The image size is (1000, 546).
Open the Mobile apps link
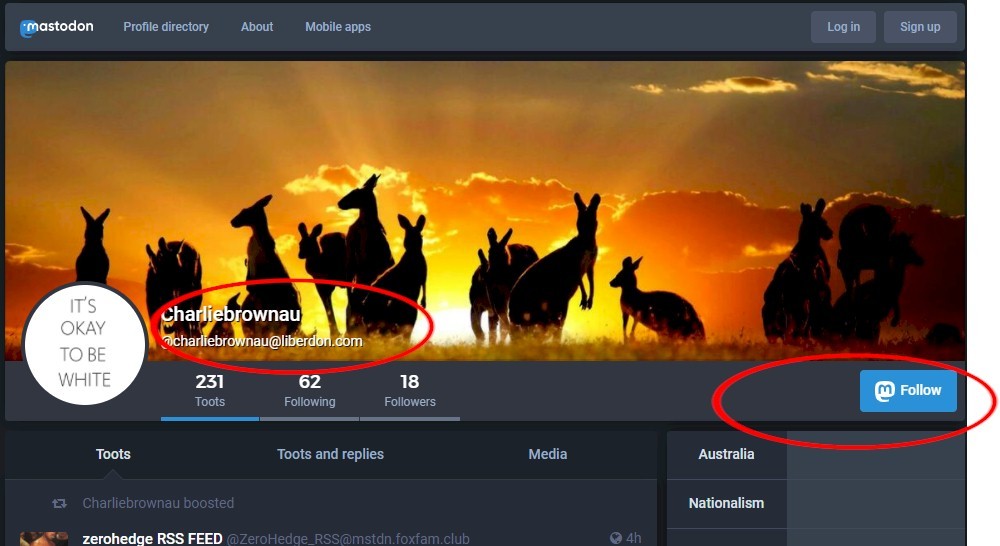(x=338, y=27)
